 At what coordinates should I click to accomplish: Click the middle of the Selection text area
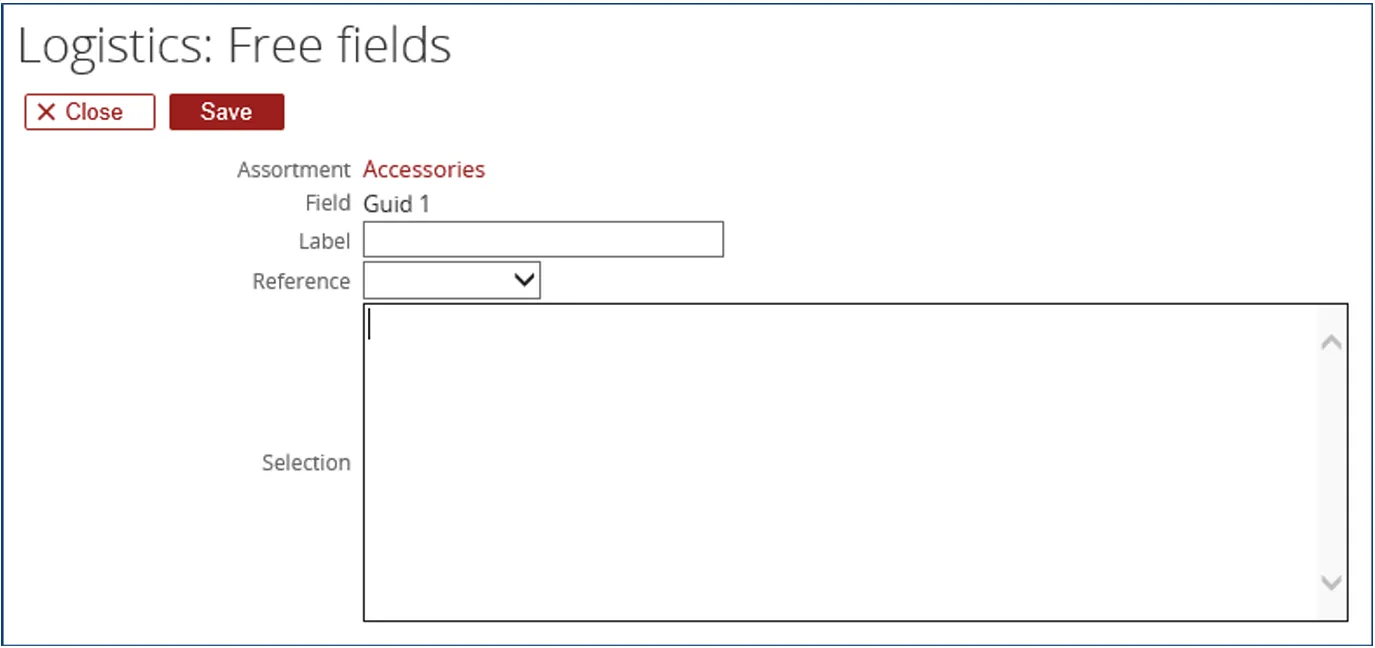[x=840, y=462]
